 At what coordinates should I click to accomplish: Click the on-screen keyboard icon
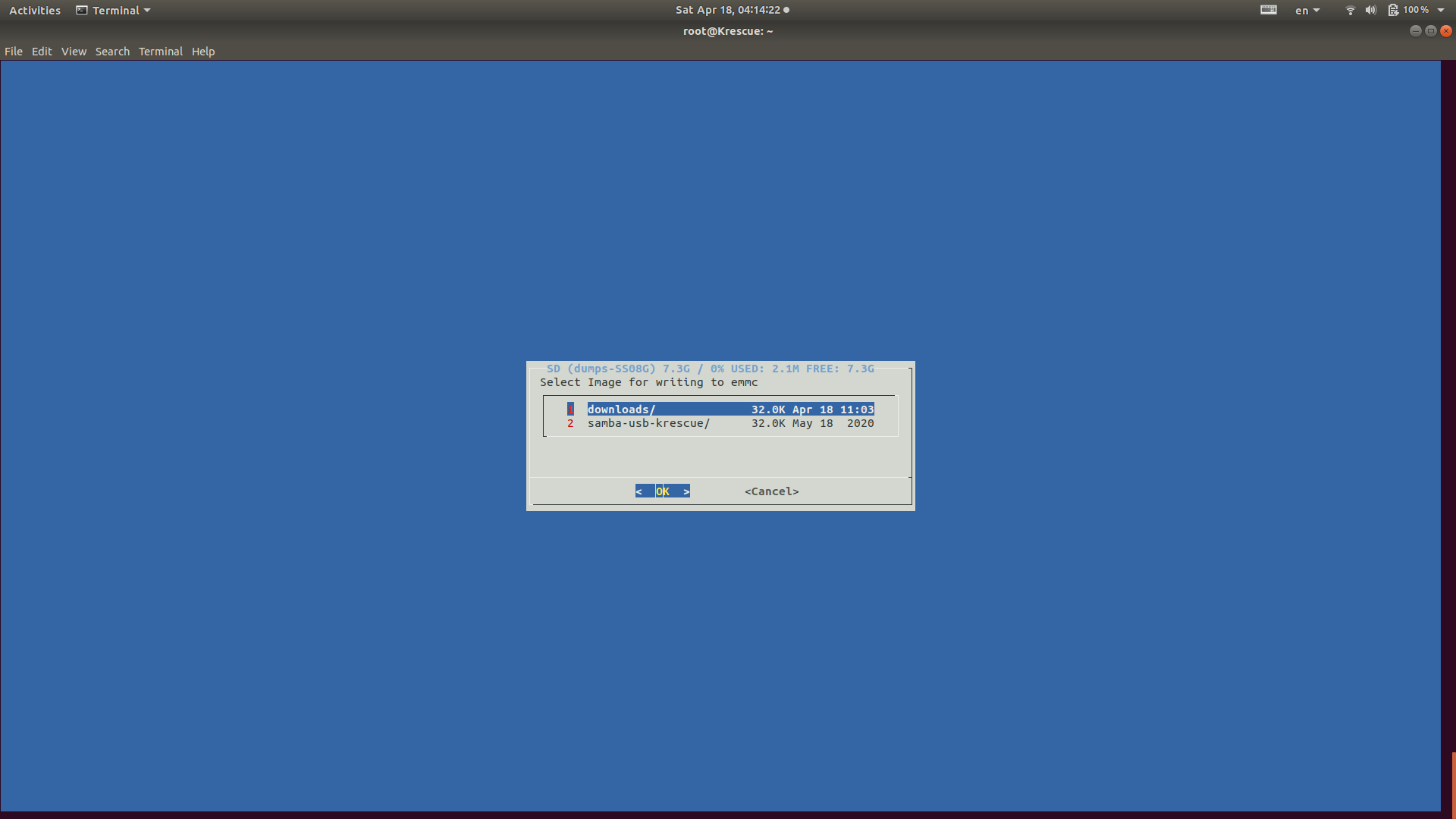pyautogui.click(x=1269, y=10)
